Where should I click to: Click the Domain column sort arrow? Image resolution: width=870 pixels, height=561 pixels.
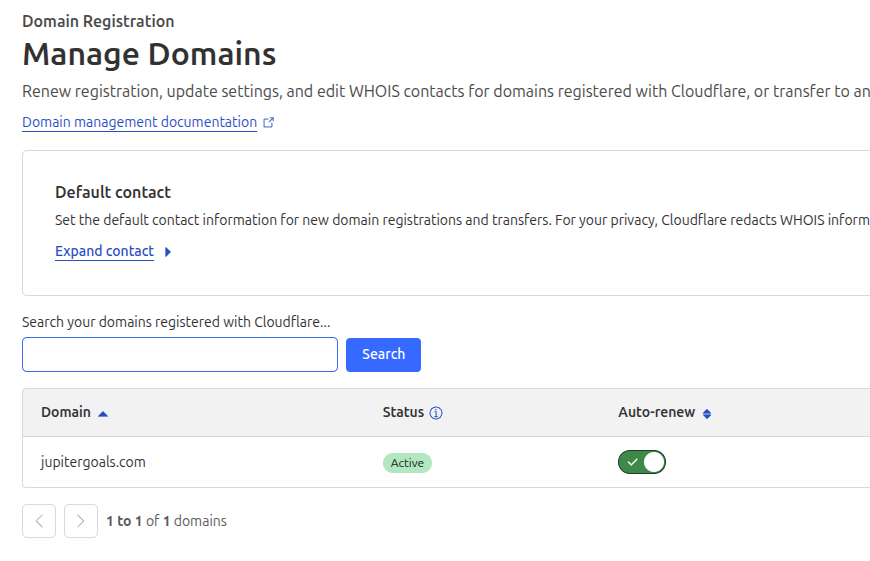(x=103, y=413)
